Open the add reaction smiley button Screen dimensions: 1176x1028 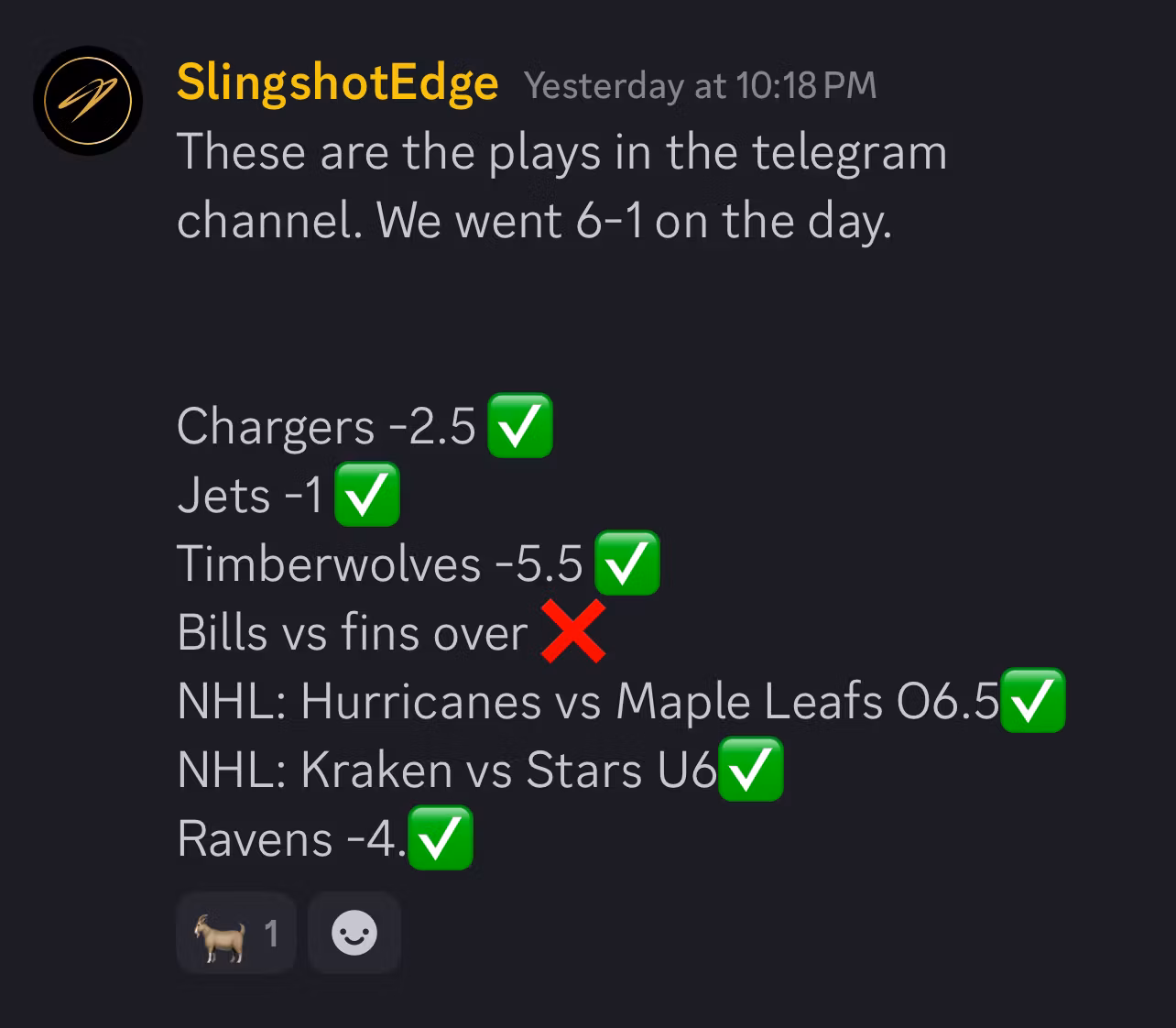354,934
